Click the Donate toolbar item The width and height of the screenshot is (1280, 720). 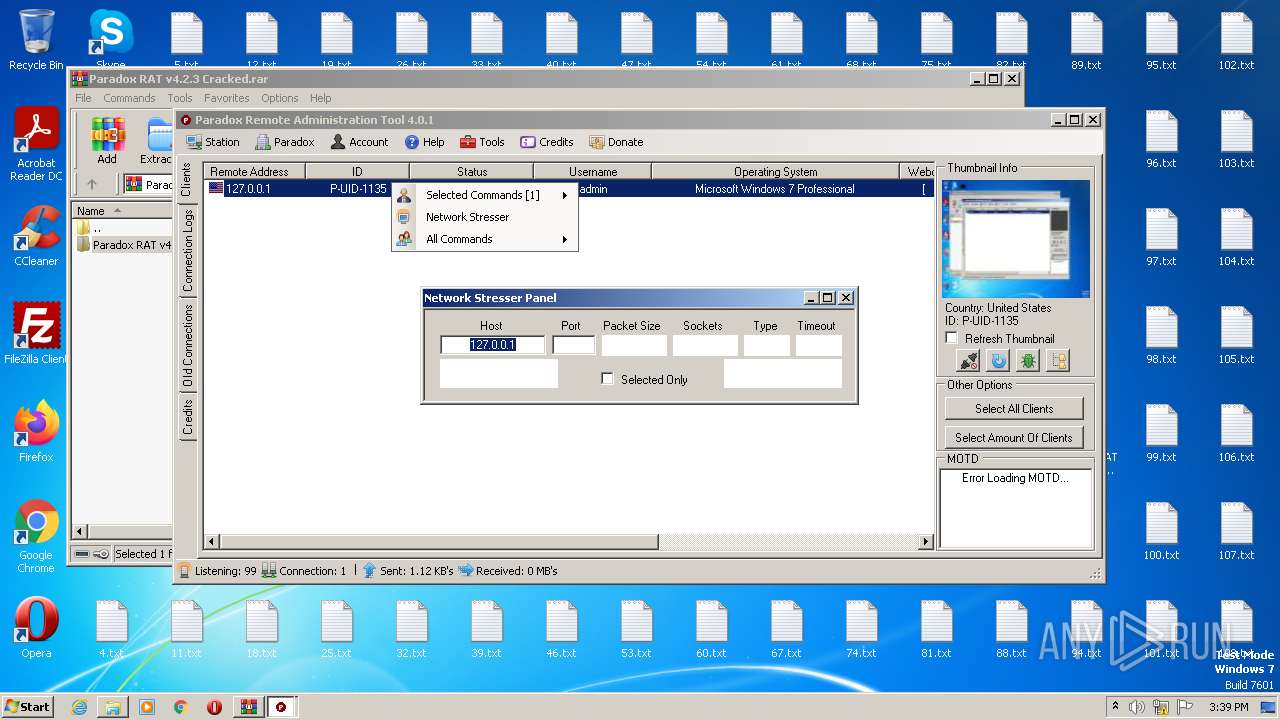click(x=616, y=142)
